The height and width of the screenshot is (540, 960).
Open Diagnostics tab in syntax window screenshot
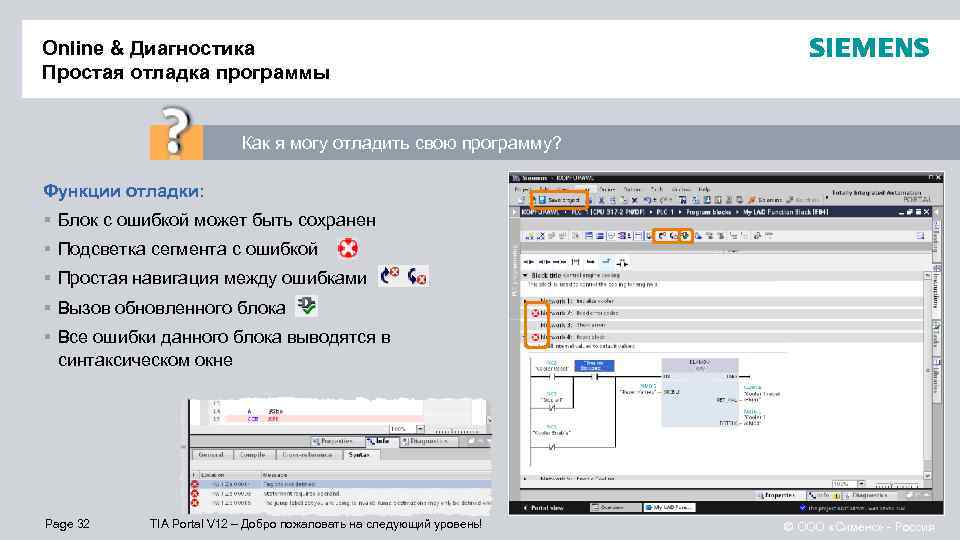[429, 441]
